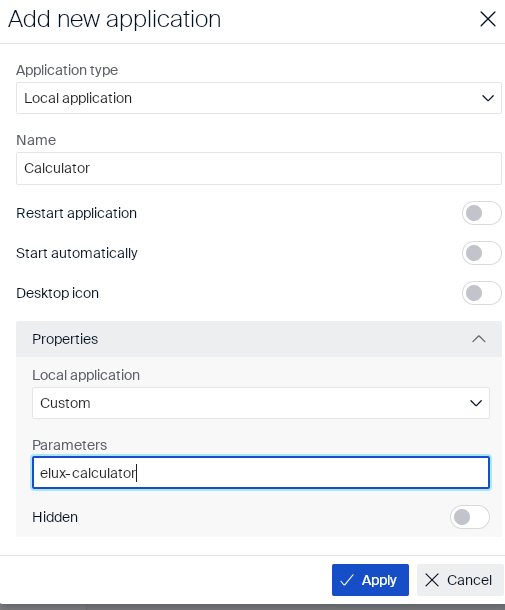This screenshot has width=505, height=610.
Task: Click the Cancel button
Action: pos(460,580)
